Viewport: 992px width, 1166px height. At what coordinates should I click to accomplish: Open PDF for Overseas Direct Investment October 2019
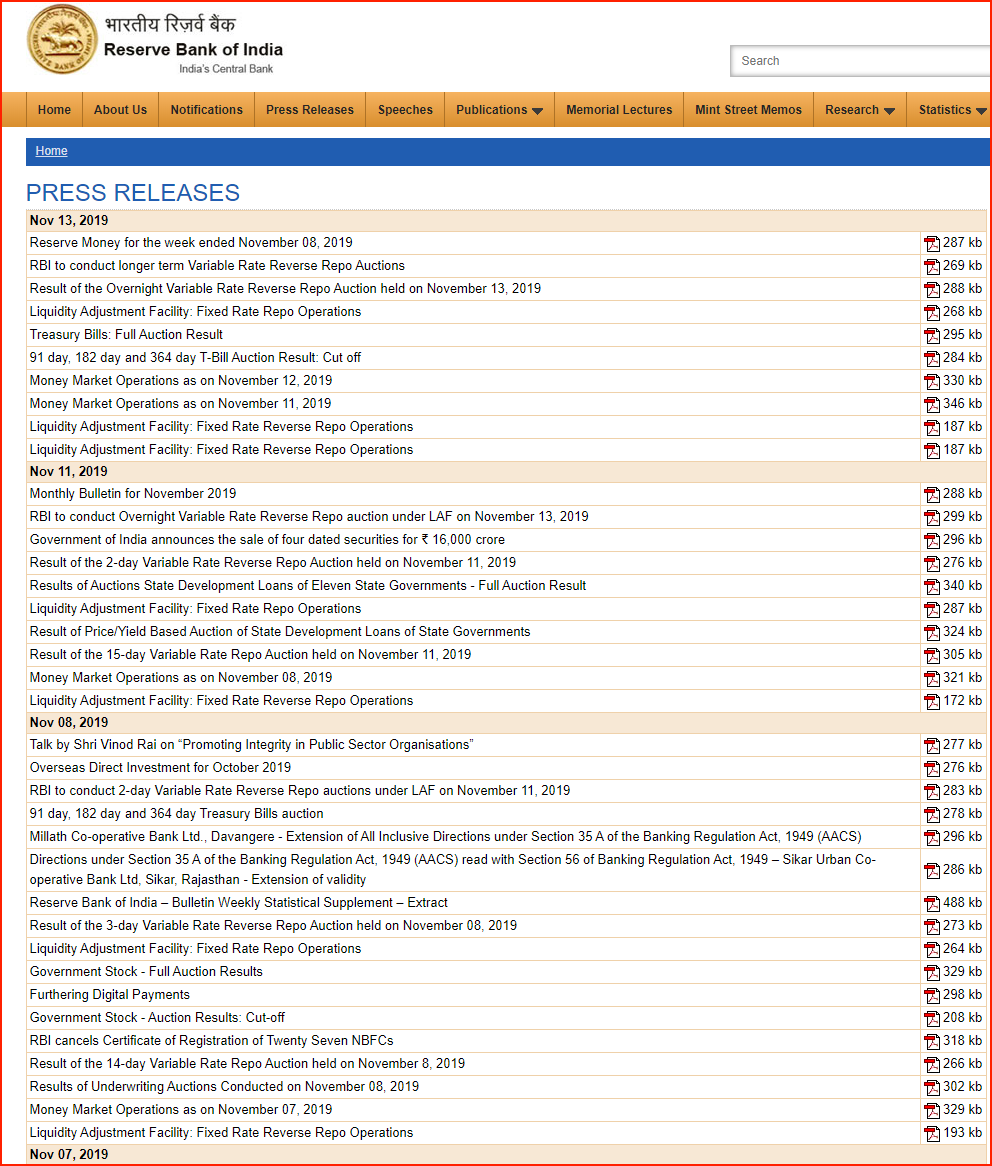[x=932, y=769]
